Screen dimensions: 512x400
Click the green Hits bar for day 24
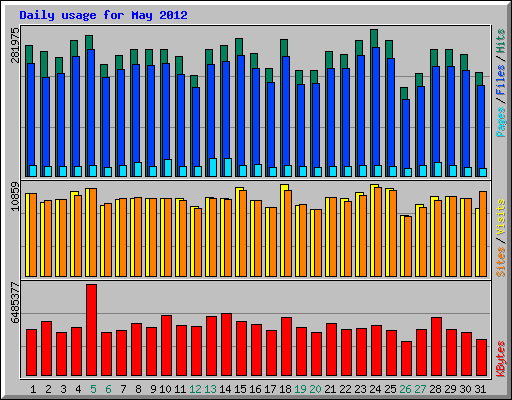pyautogui.click(x=374, y=38)
